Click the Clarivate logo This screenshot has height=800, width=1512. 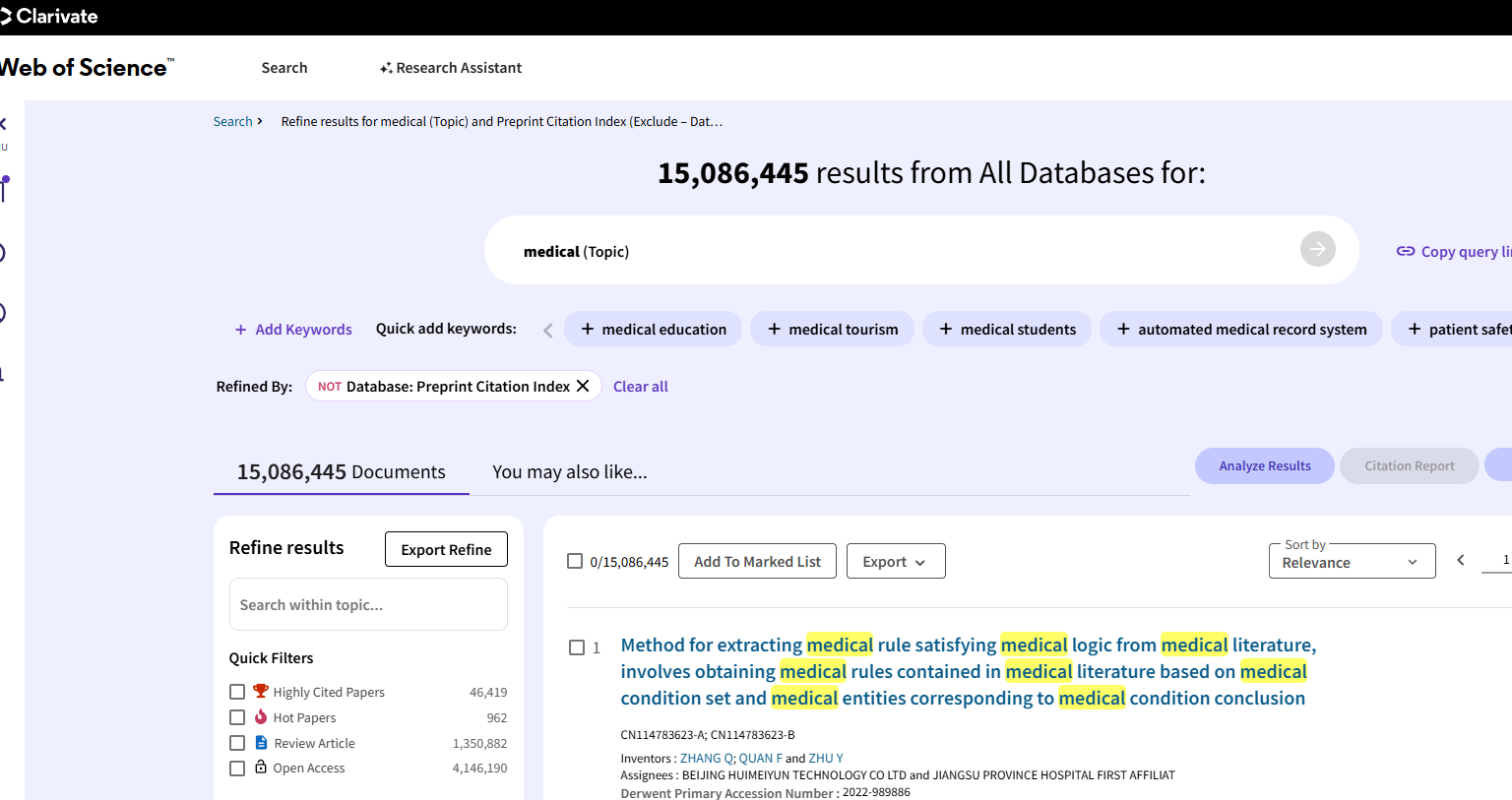tap(50, 16)
